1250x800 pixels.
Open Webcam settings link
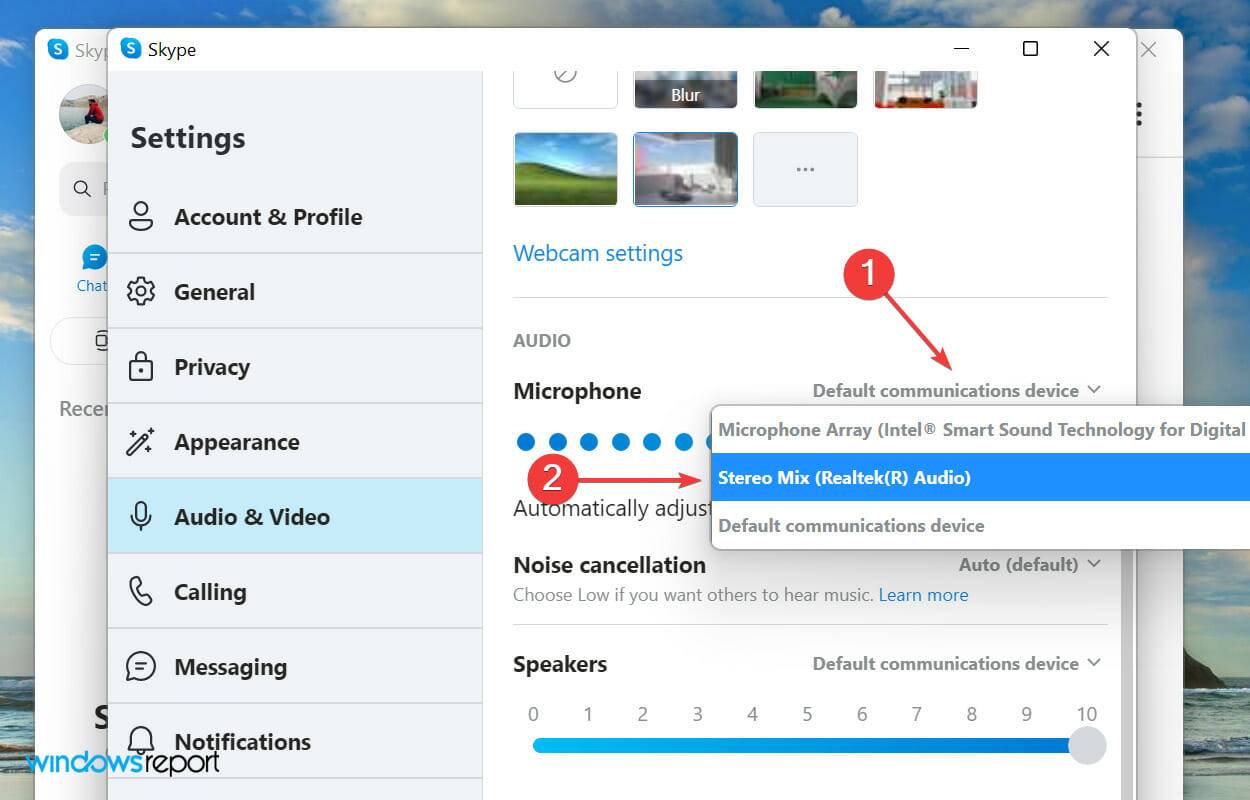pos(598,253)
